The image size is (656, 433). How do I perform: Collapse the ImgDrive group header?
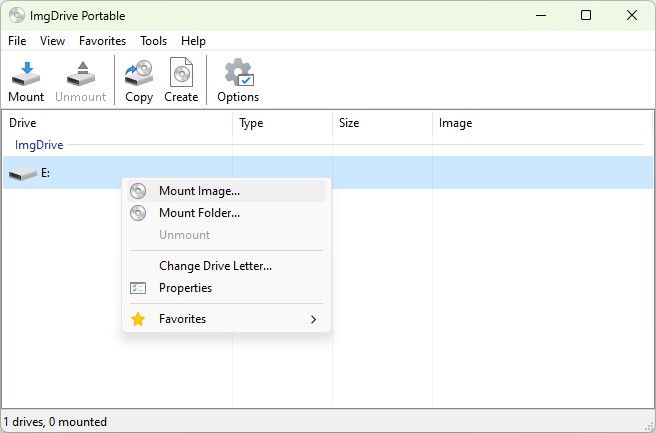(x=39, y=145)
